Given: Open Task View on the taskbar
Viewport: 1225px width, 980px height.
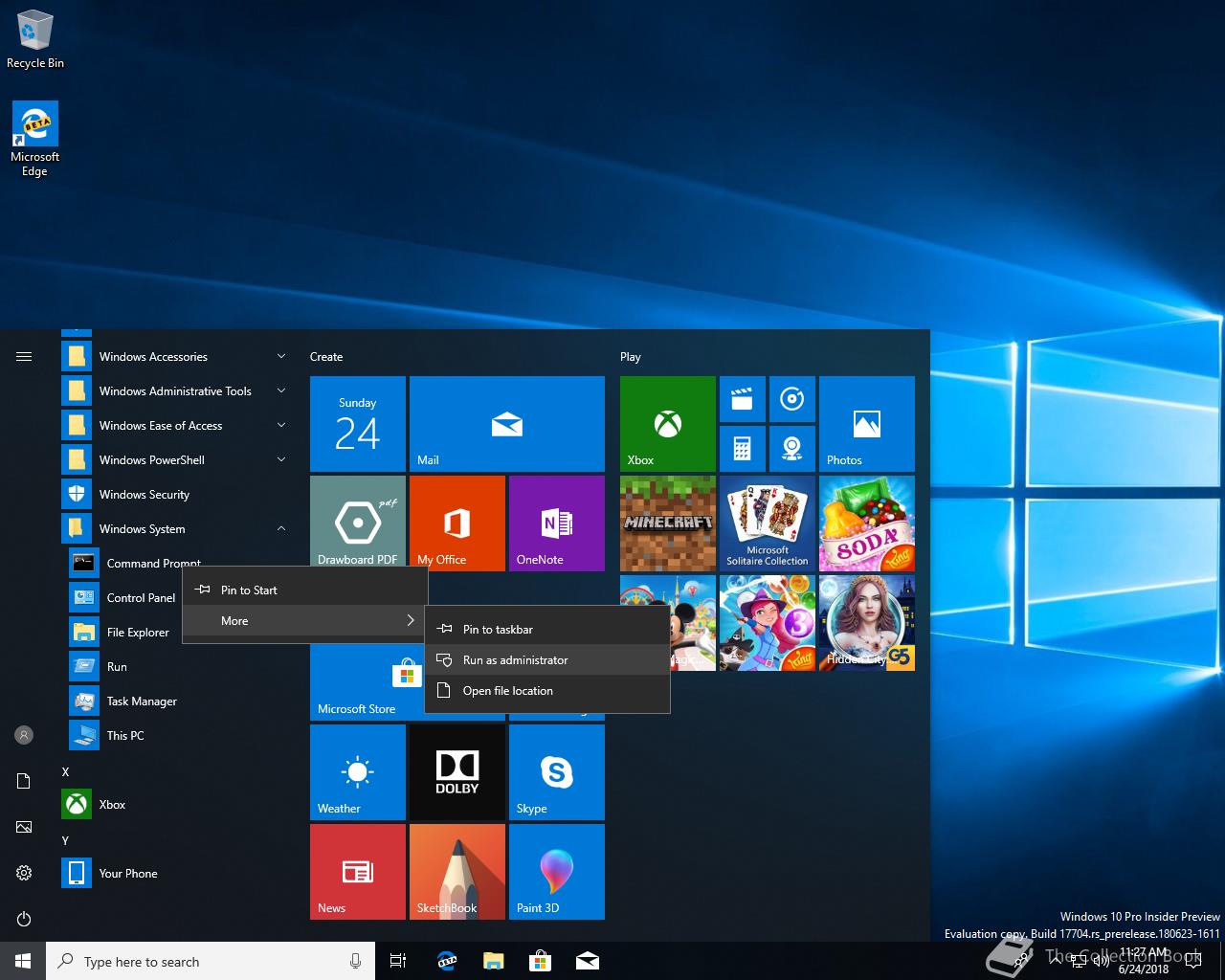Looking at the screenshot, I should (398, 961).
